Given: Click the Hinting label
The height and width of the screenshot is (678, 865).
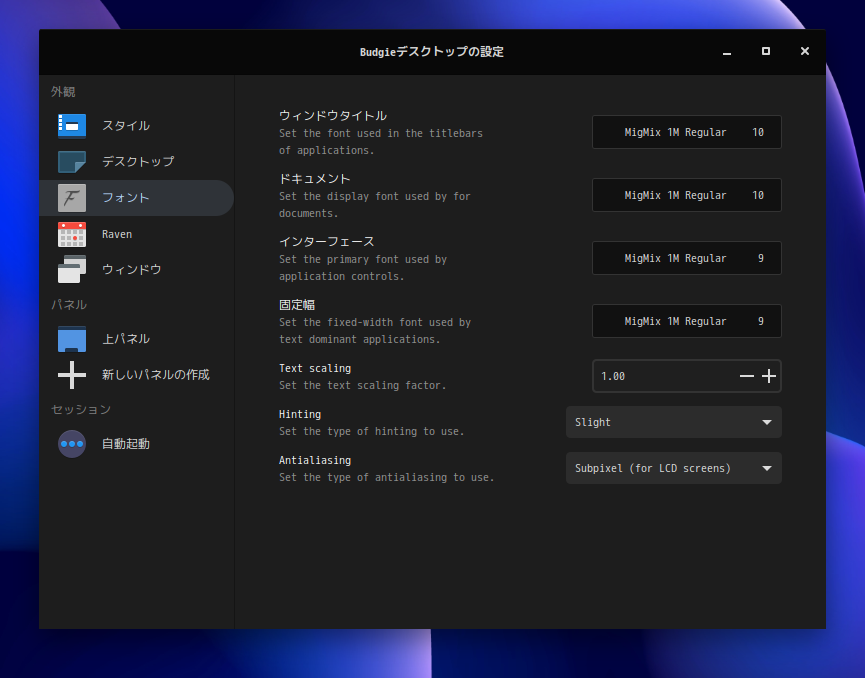Looking at the screenshot, I should tap(300, 414).
